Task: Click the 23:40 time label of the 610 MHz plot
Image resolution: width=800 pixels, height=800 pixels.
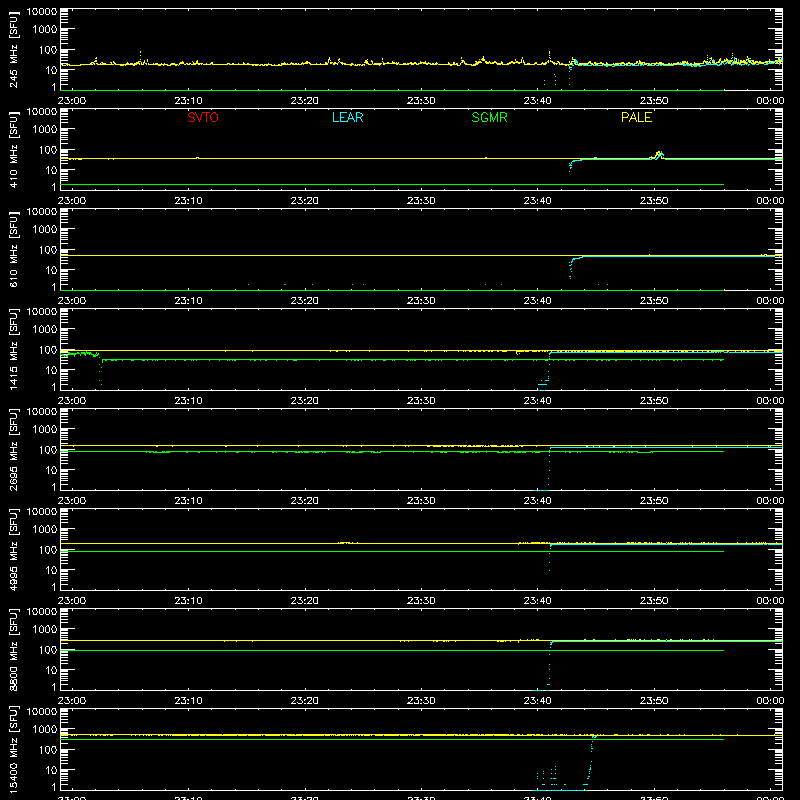Action: pos(537,301)
